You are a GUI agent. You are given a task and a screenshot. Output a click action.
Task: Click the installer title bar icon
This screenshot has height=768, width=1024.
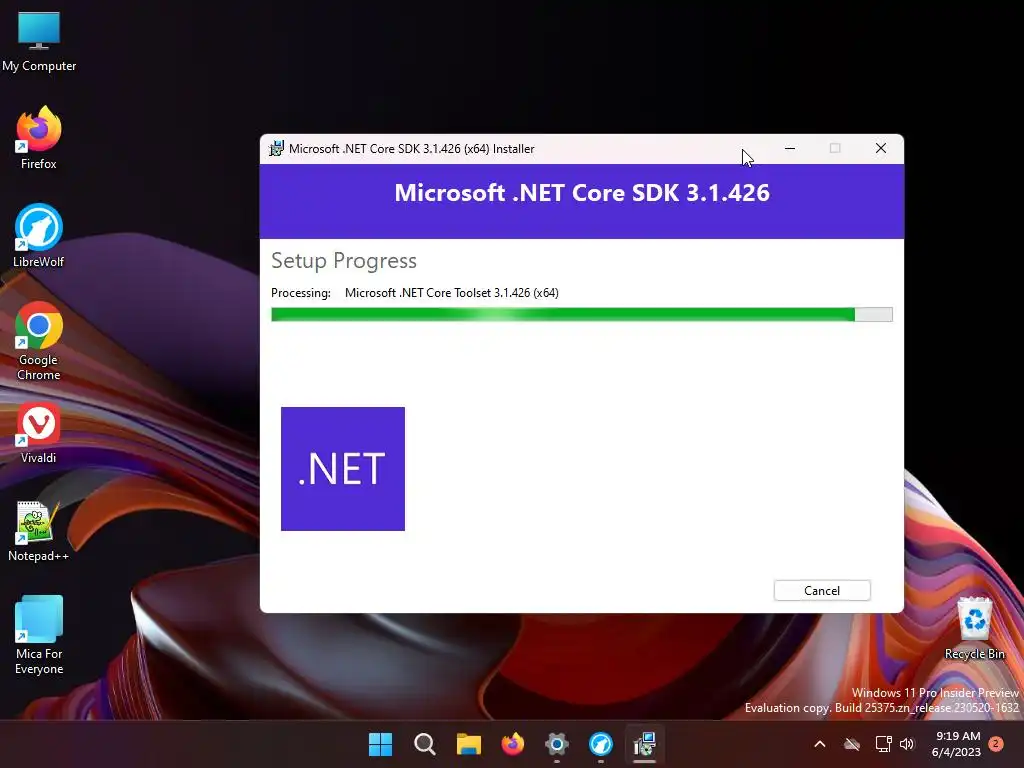[277, 149]
